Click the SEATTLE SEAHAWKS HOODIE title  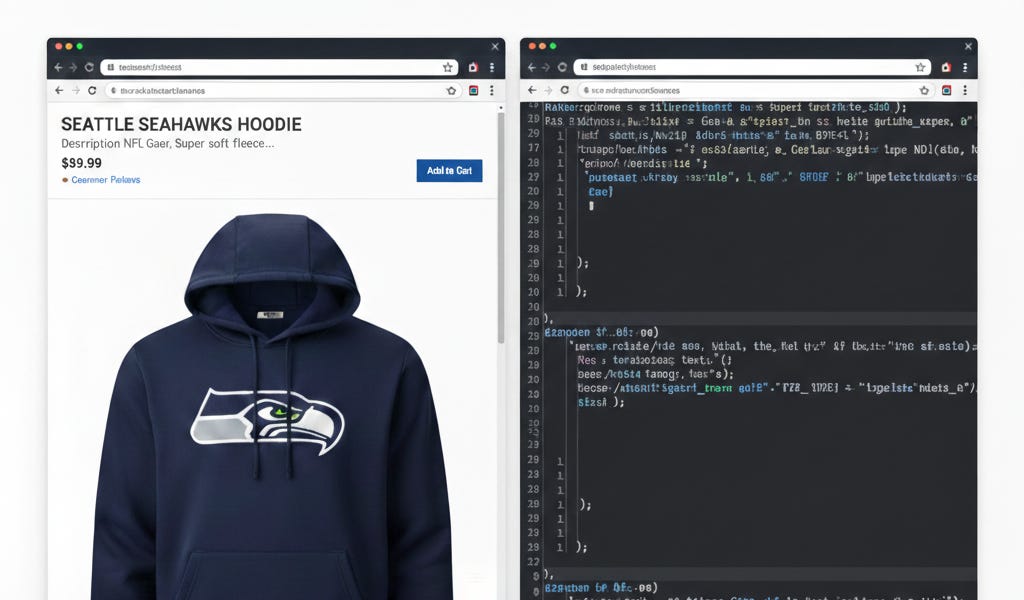(x=181, y=124)
